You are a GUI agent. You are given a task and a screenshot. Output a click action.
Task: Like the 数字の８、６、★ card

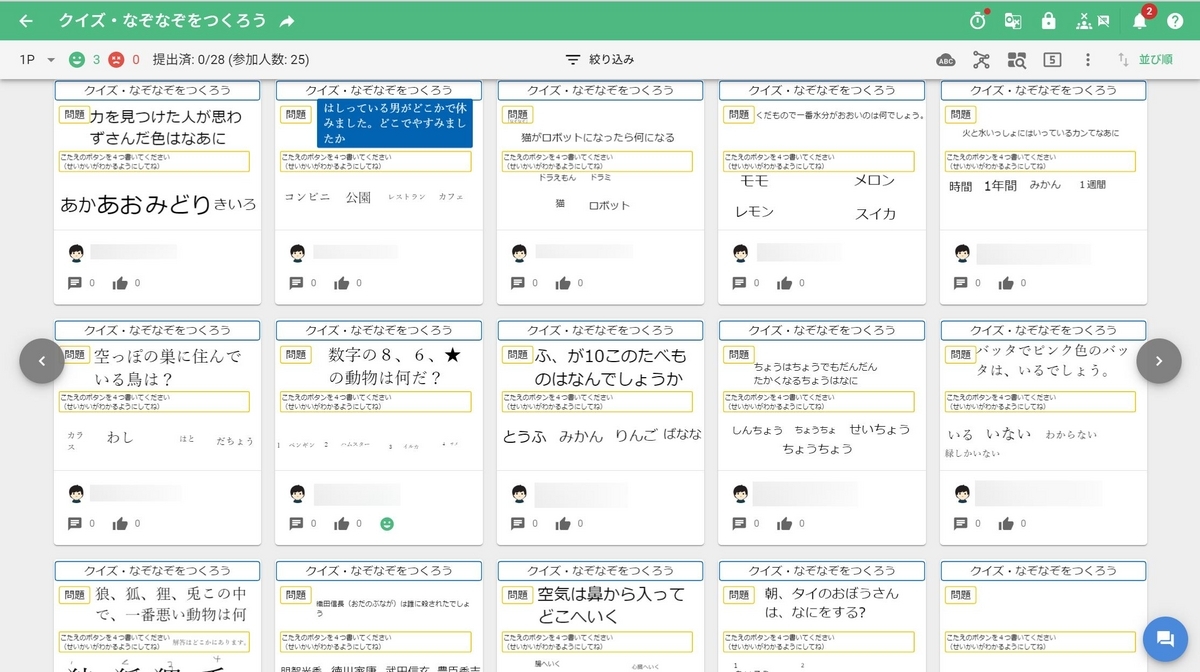click(x=342, y=523)
